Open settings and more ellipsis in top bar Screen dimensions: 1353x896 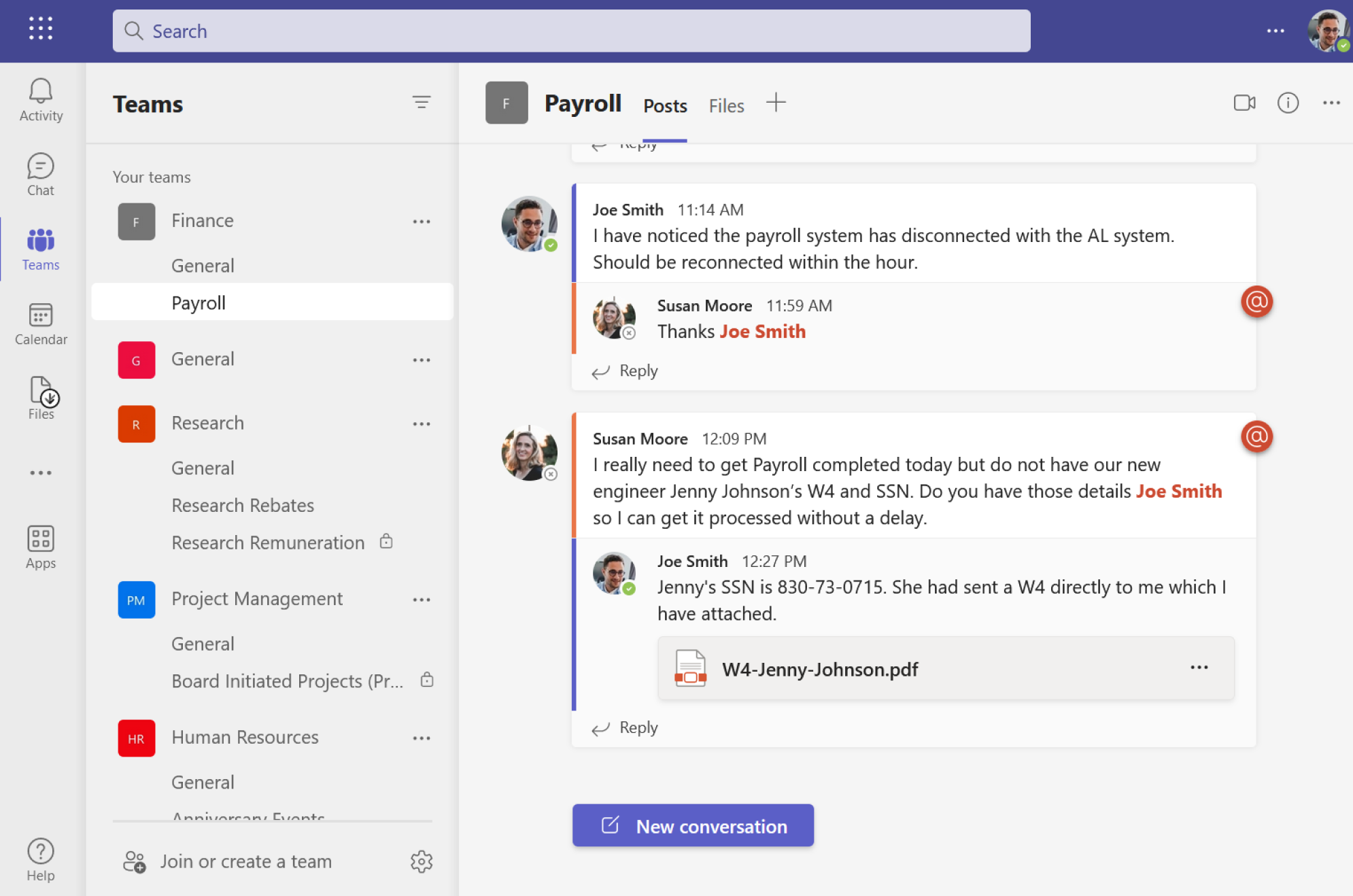[x=1275, y=31]
